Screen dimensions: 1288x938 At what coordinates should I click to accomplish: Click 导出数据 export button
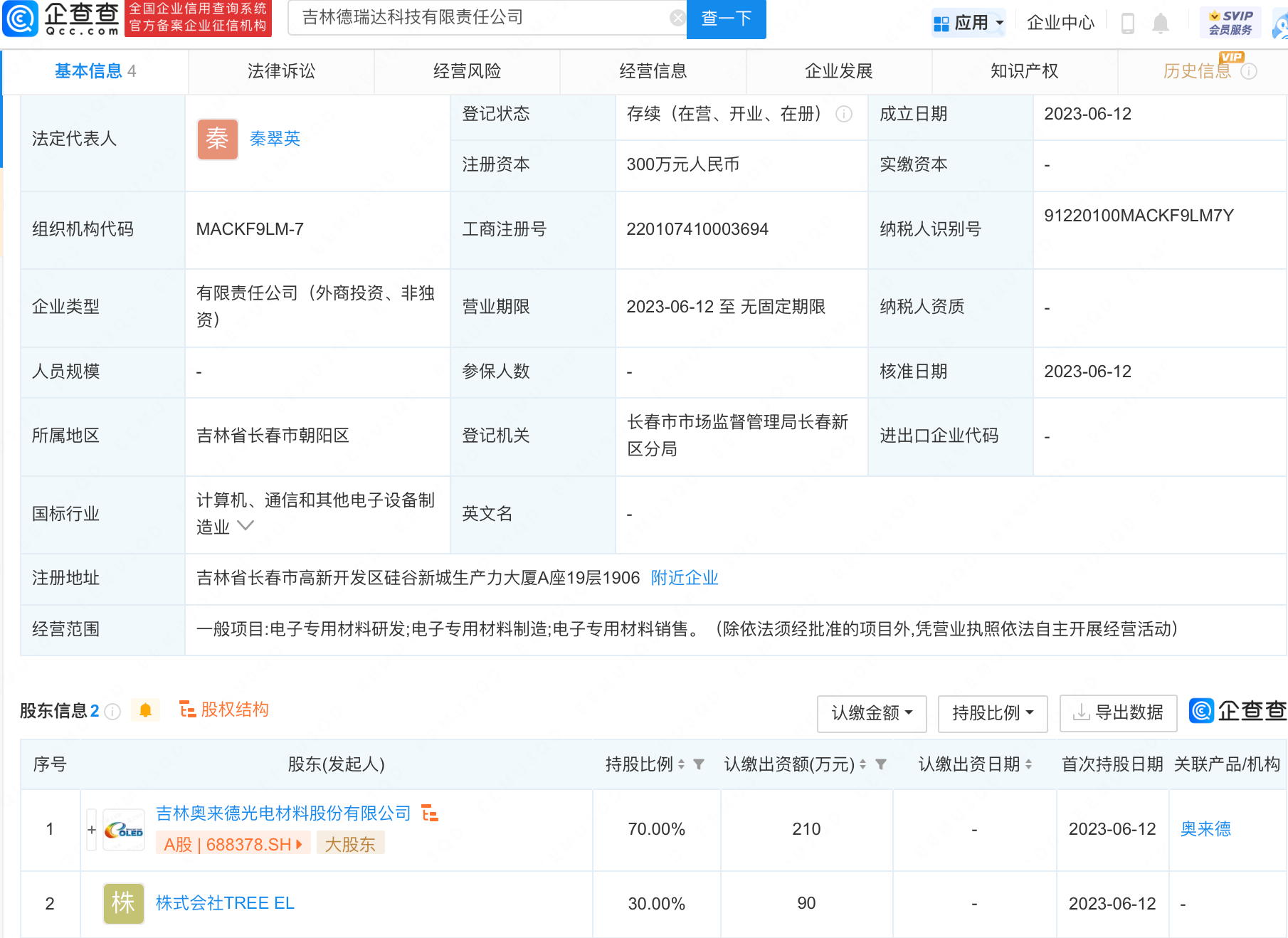[x=1118, y=713]
